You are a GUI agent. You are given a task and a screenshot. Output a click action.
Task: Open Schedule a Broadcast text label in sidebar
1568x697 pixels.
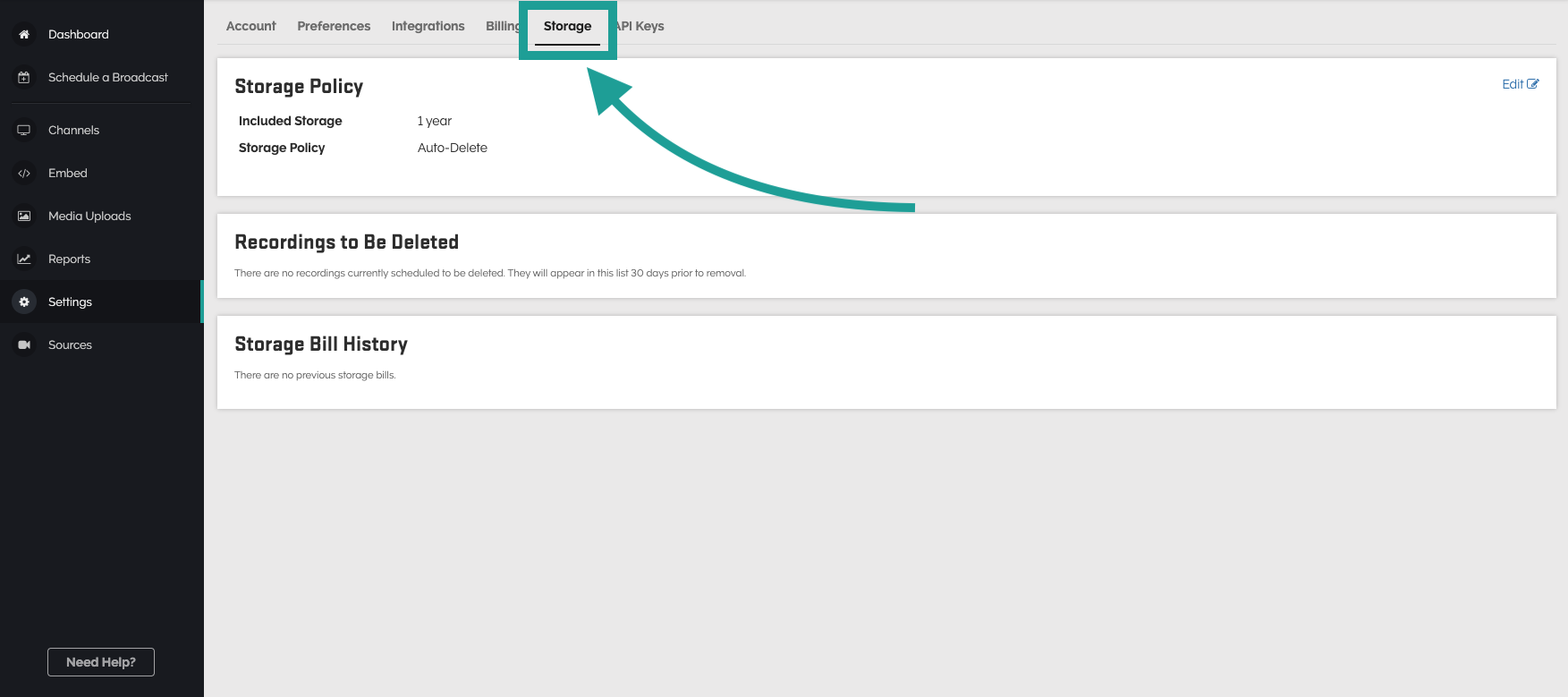(x=108, y=78)
